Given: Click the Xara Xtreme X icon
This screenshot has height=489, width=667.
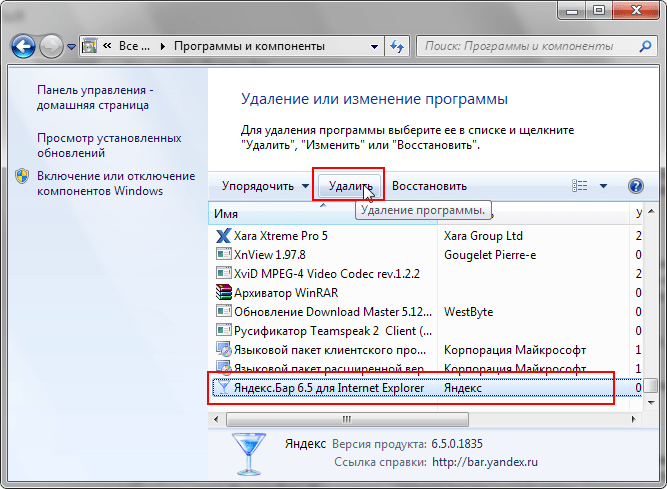Looking at the screenshot, I should pos(223,236).
